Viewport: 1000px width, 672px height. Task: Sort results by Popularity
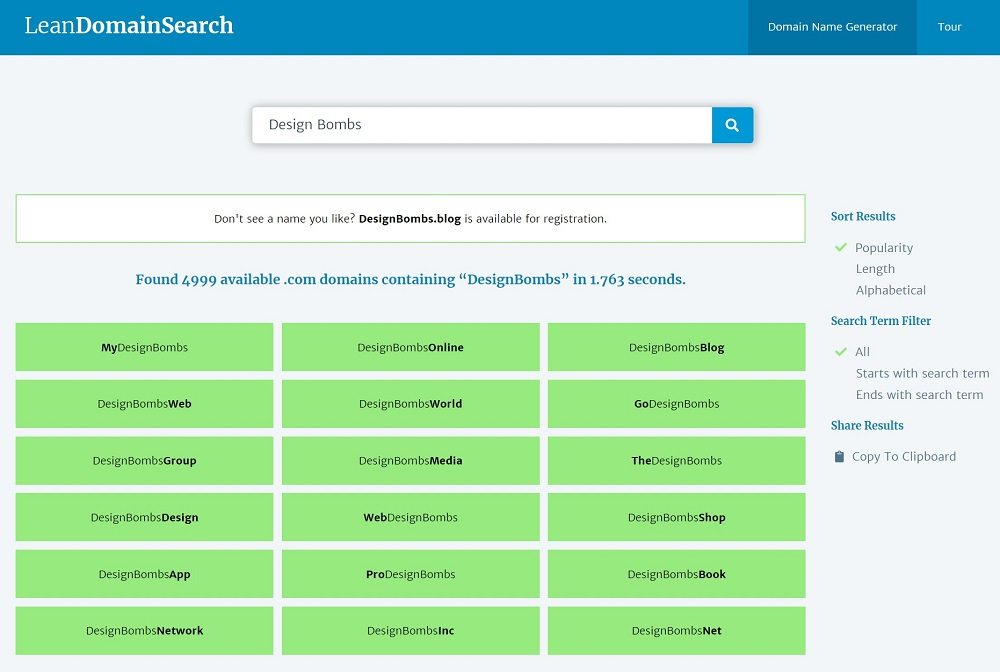click(883, 248)
